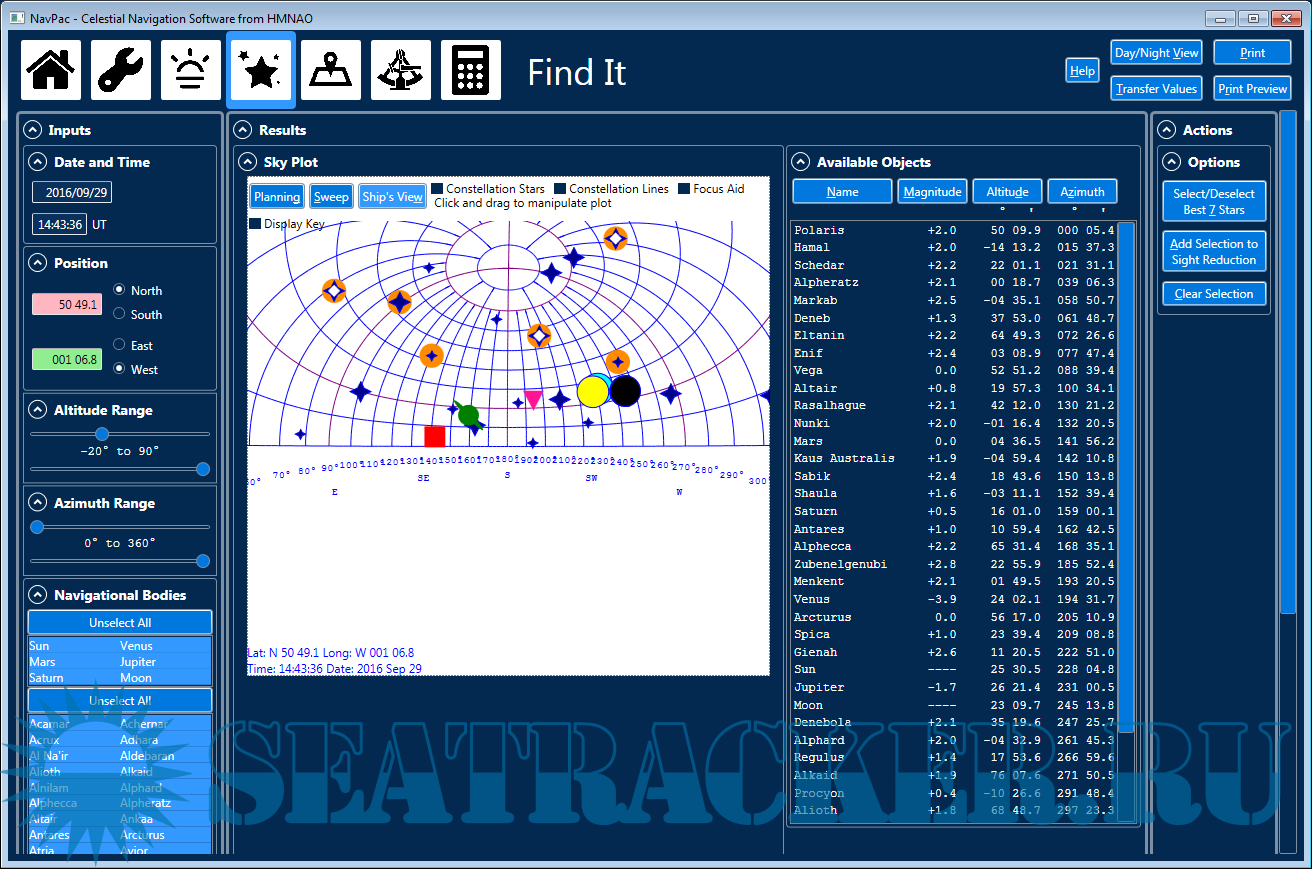This screenshot has height=869, width=1312.
Task: Open the sextant sight reduction icon
Action: (x=401, y=70)
